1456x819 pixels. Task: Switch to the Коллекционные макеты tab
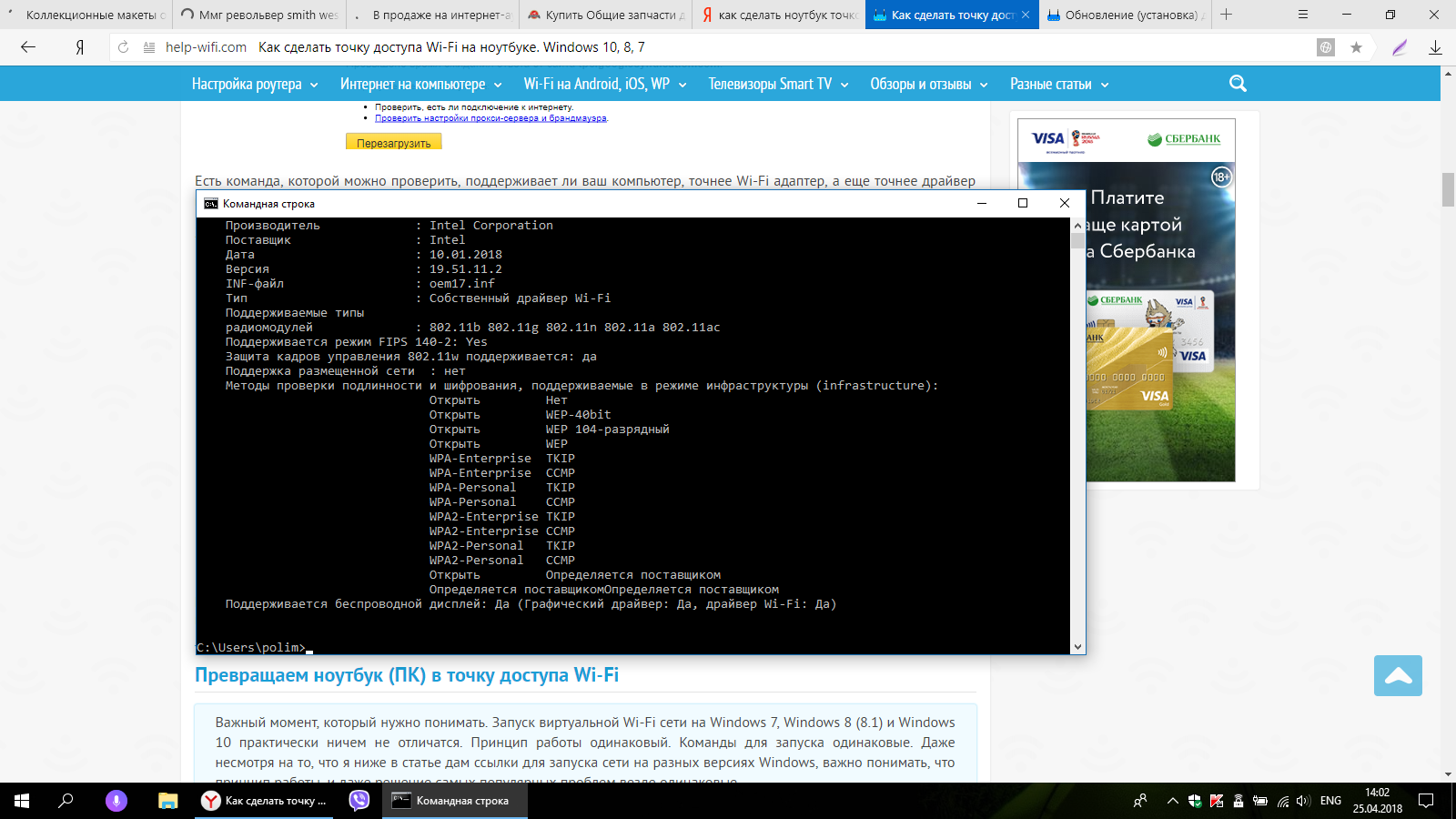pos(86,15)
